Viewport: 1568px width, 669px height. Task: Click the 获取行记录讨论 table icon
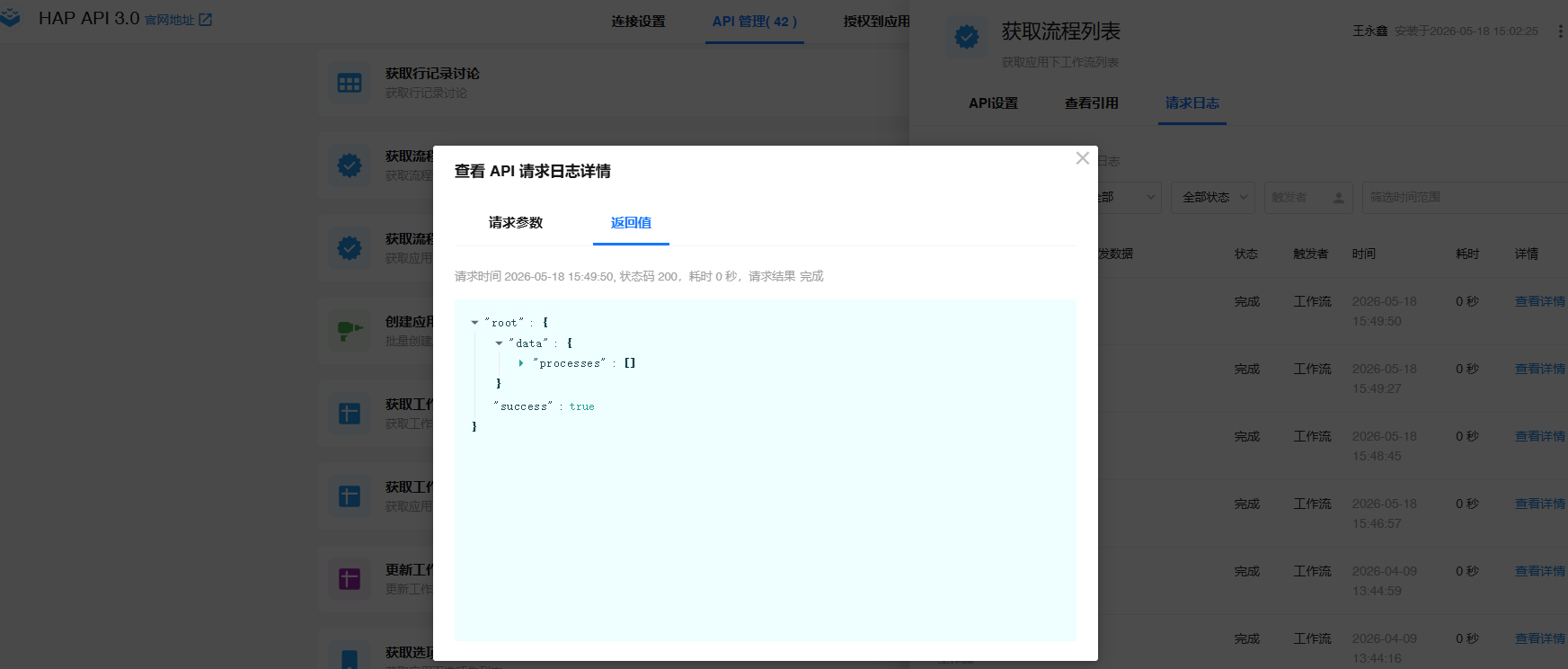pyautogui.click(x=350, y=83)
